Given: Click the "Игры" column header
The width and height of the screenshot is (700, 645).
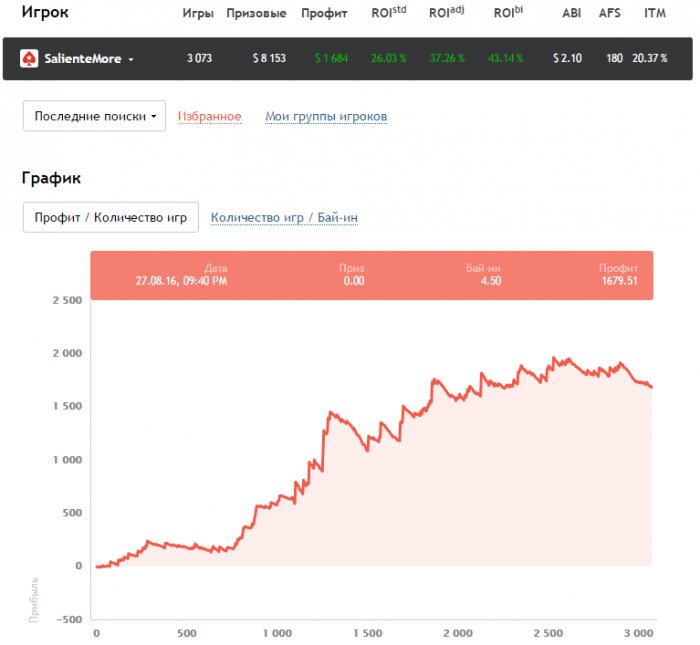Looking at the screenshot, I should coord(198,14).
